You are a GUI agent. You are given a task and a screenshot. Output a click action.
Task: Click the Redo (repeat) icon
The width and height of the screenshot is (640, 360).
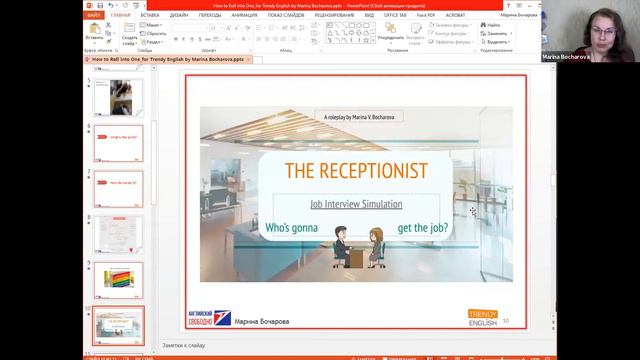point(125,6)
